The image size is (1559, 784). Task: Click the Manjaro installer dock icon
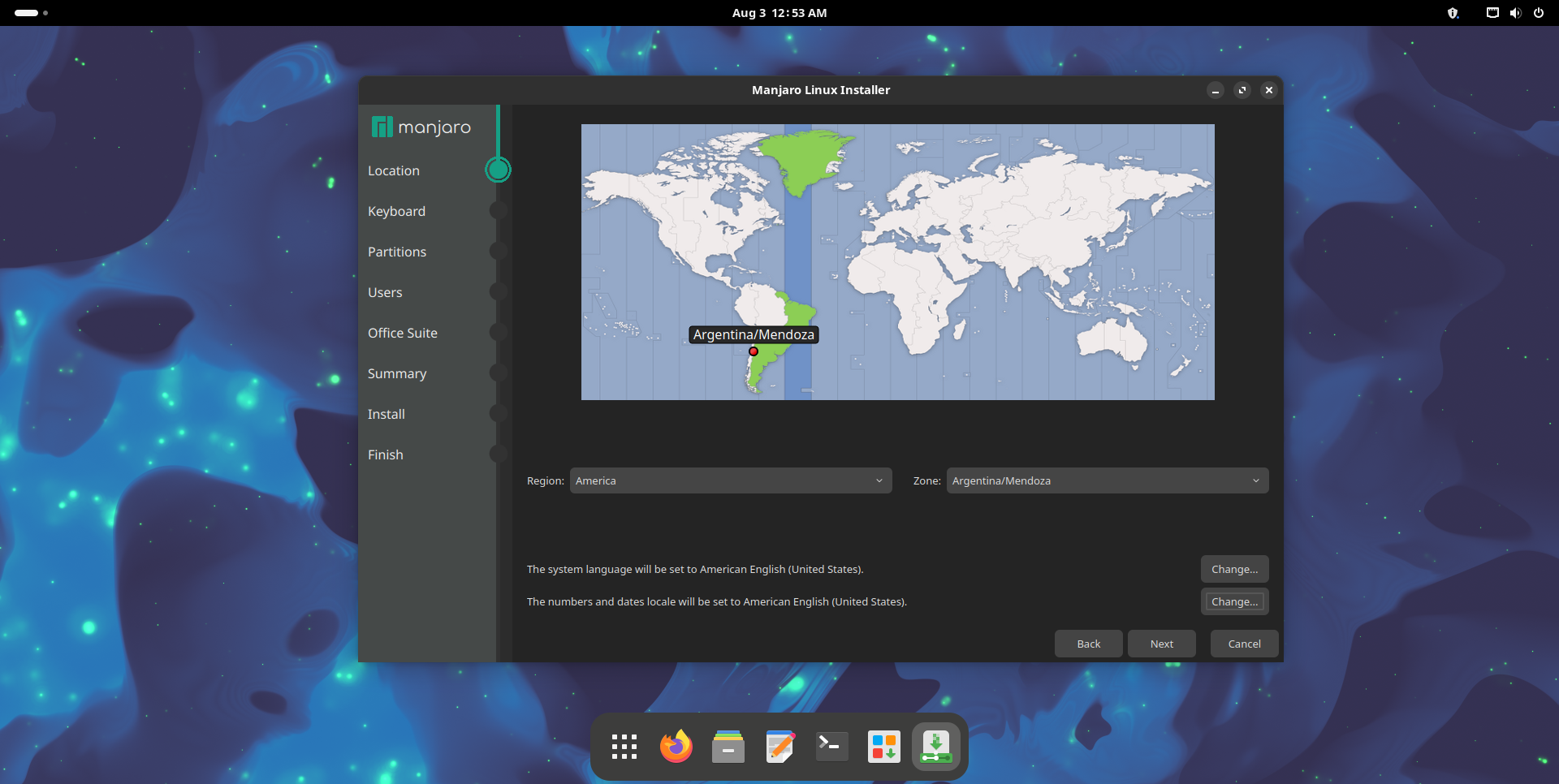936,747
